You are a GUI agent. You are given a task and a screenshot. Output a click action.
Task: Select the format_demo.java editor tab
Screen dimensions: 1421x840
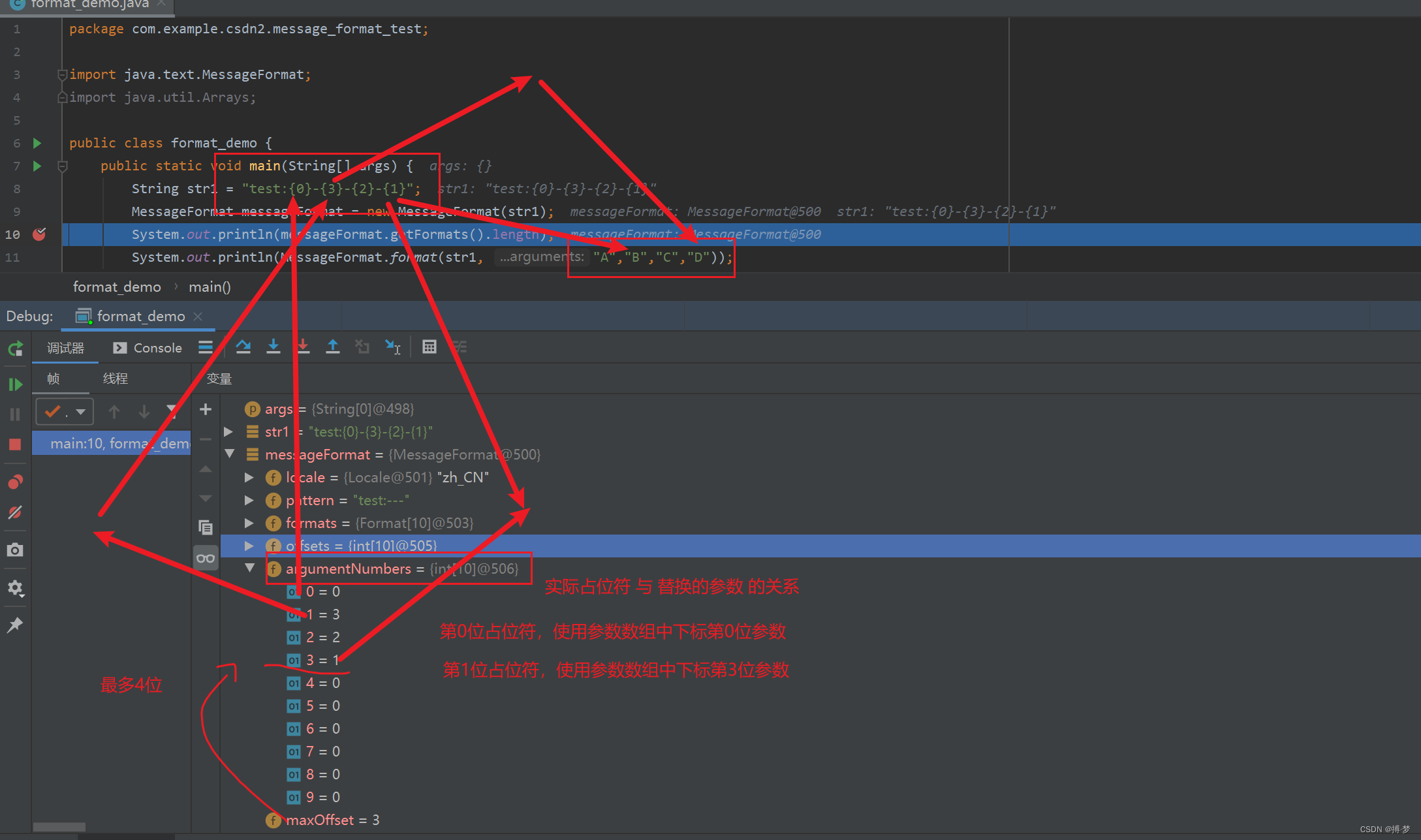[x=89, y=5]
